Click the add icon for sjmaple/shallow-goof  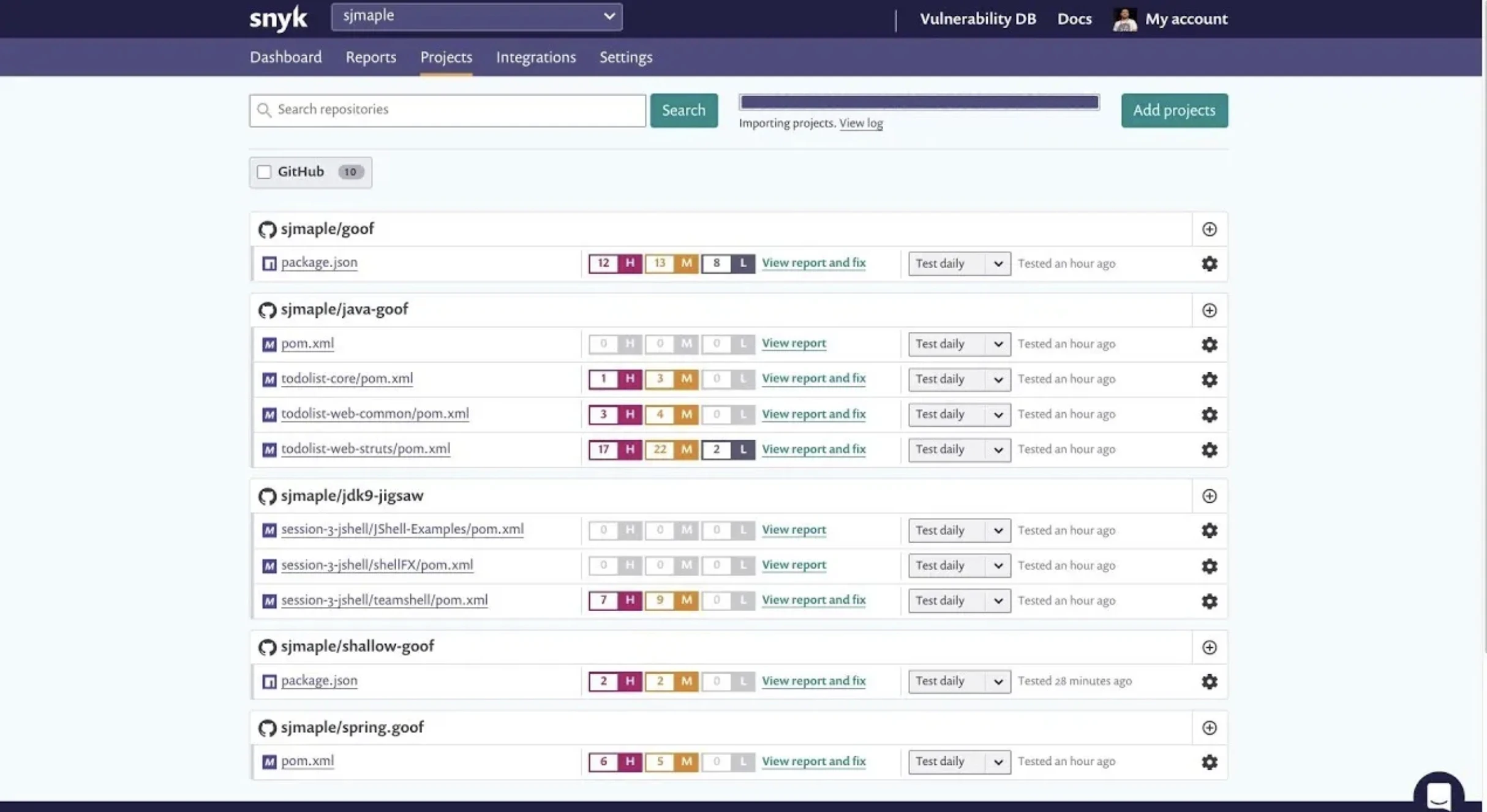[1209, 647]
